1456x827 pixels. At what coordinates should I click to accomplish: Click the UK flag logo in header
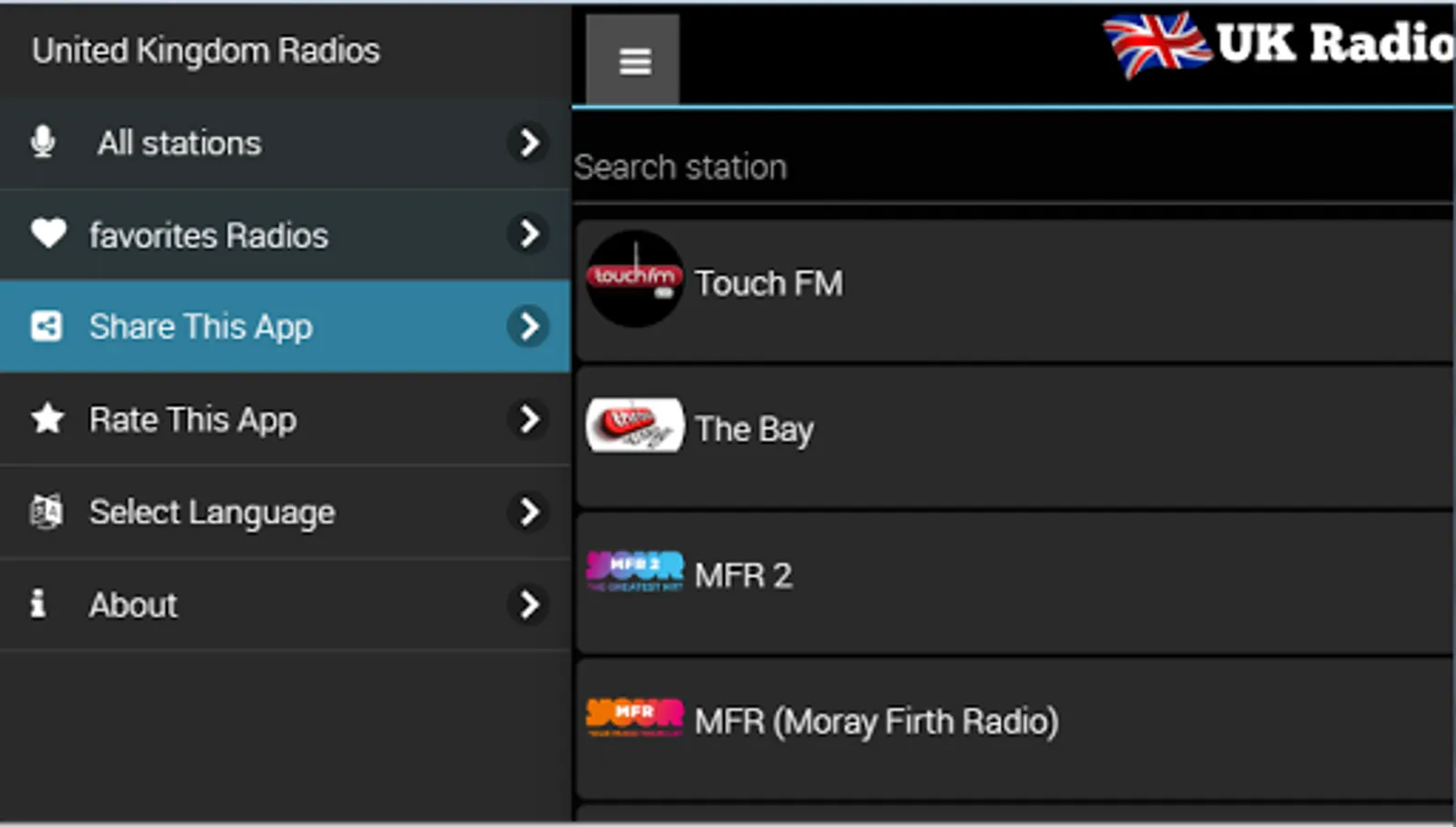(x=1156, y=44)
